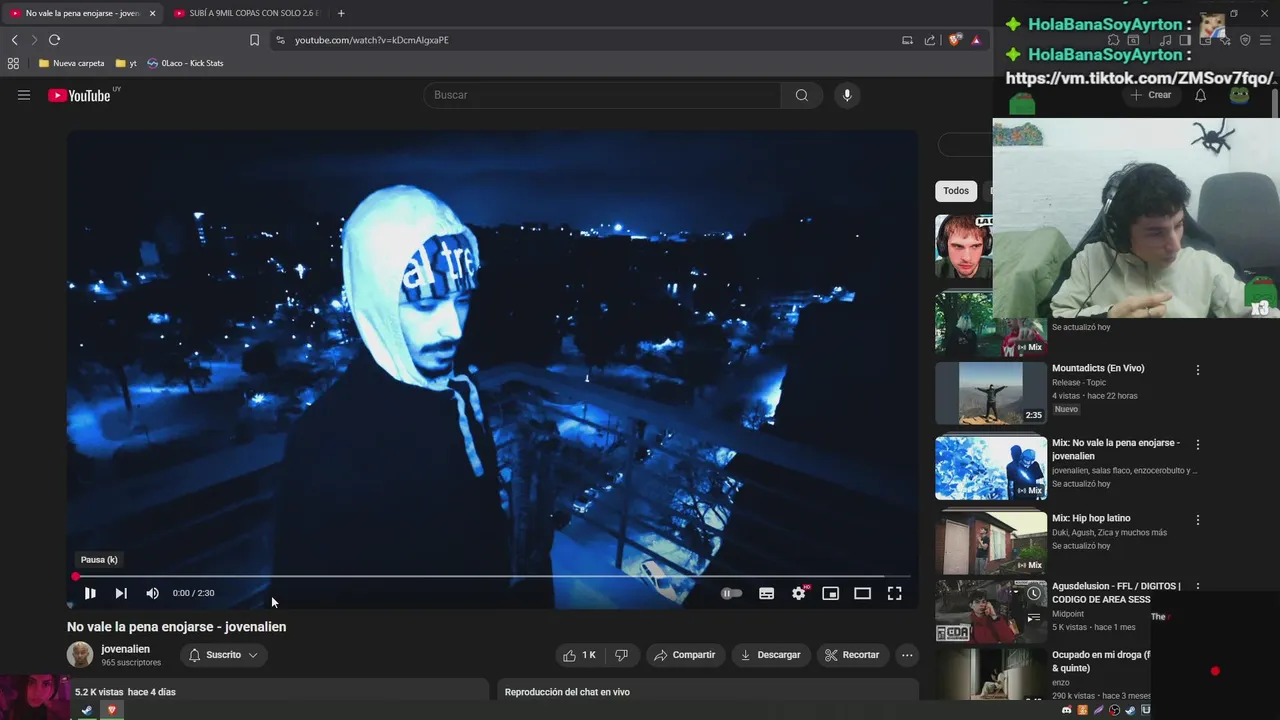Click the install app icon in address bar
The height and width of the screenshot is (720, 1280).
pyautogui.click(x=907, y=40)
